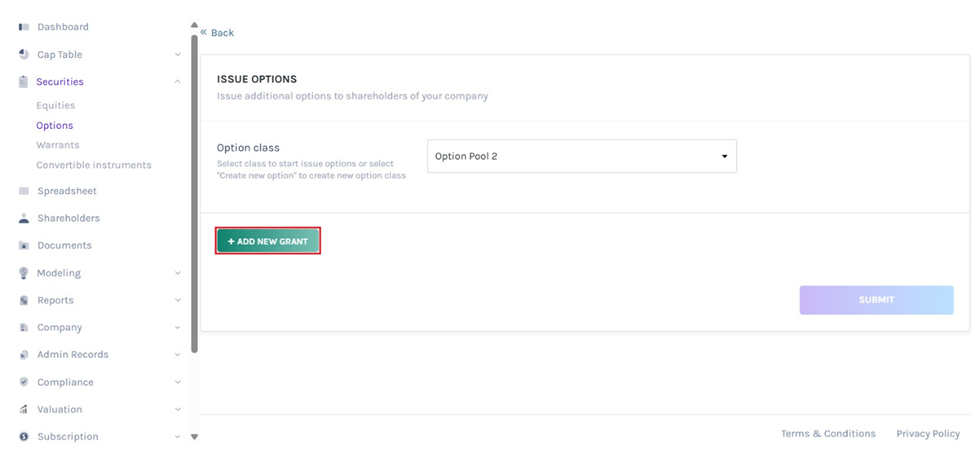
Task: Click the Dashboard icon in sidebar
Action: [24, 27]
